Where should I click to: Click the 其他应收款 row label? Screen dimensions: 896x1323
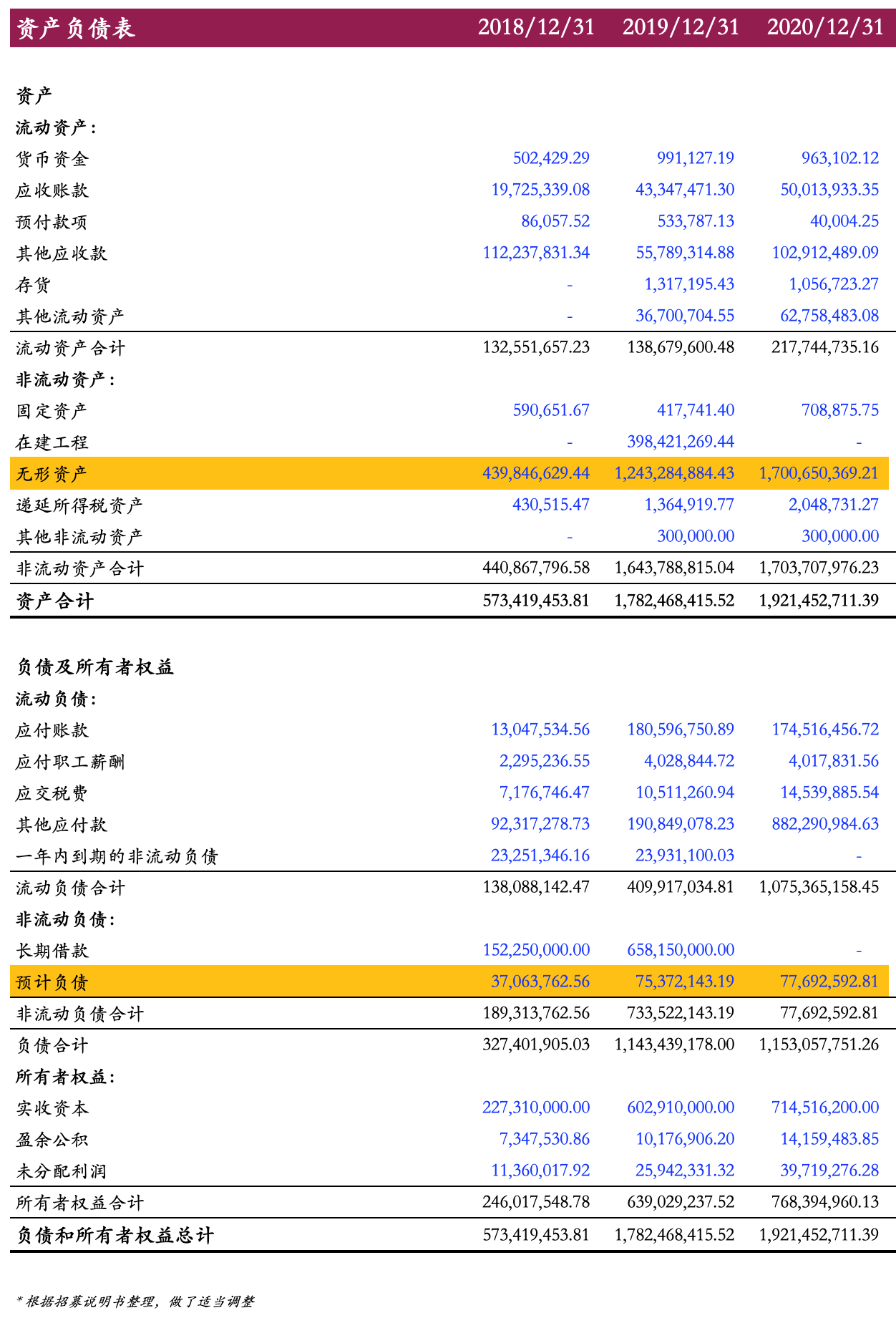pos(62,253)
